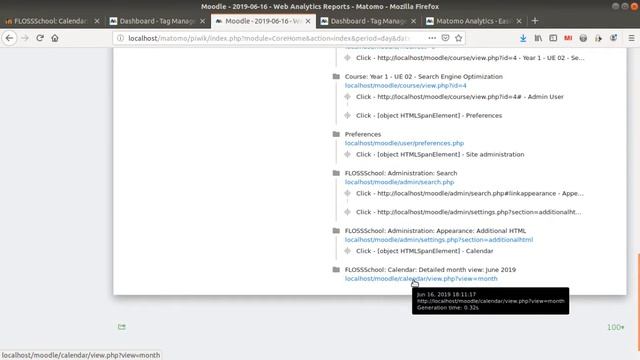Click the address bar URL field
The image size is (640, 360).
click(x=269, y=38)
